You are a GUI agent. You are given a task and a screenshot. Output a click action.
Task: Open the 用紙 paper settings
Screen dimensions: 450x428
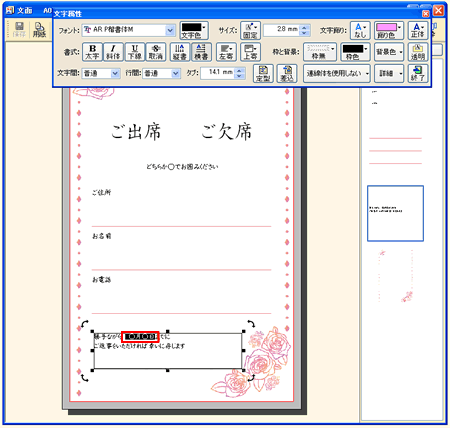click(39, 30)
